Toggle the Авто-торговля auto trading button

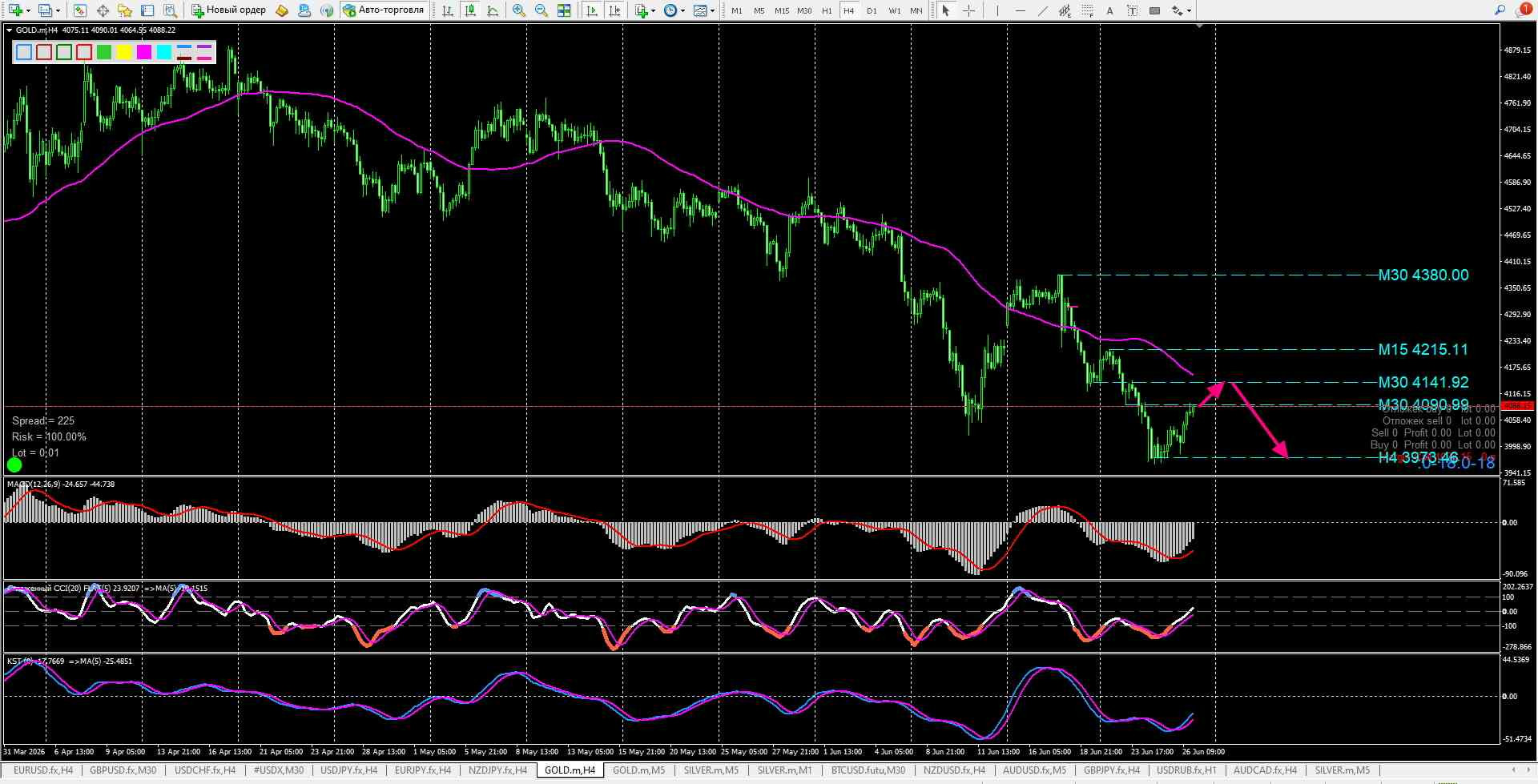click(x=384, y=10)
